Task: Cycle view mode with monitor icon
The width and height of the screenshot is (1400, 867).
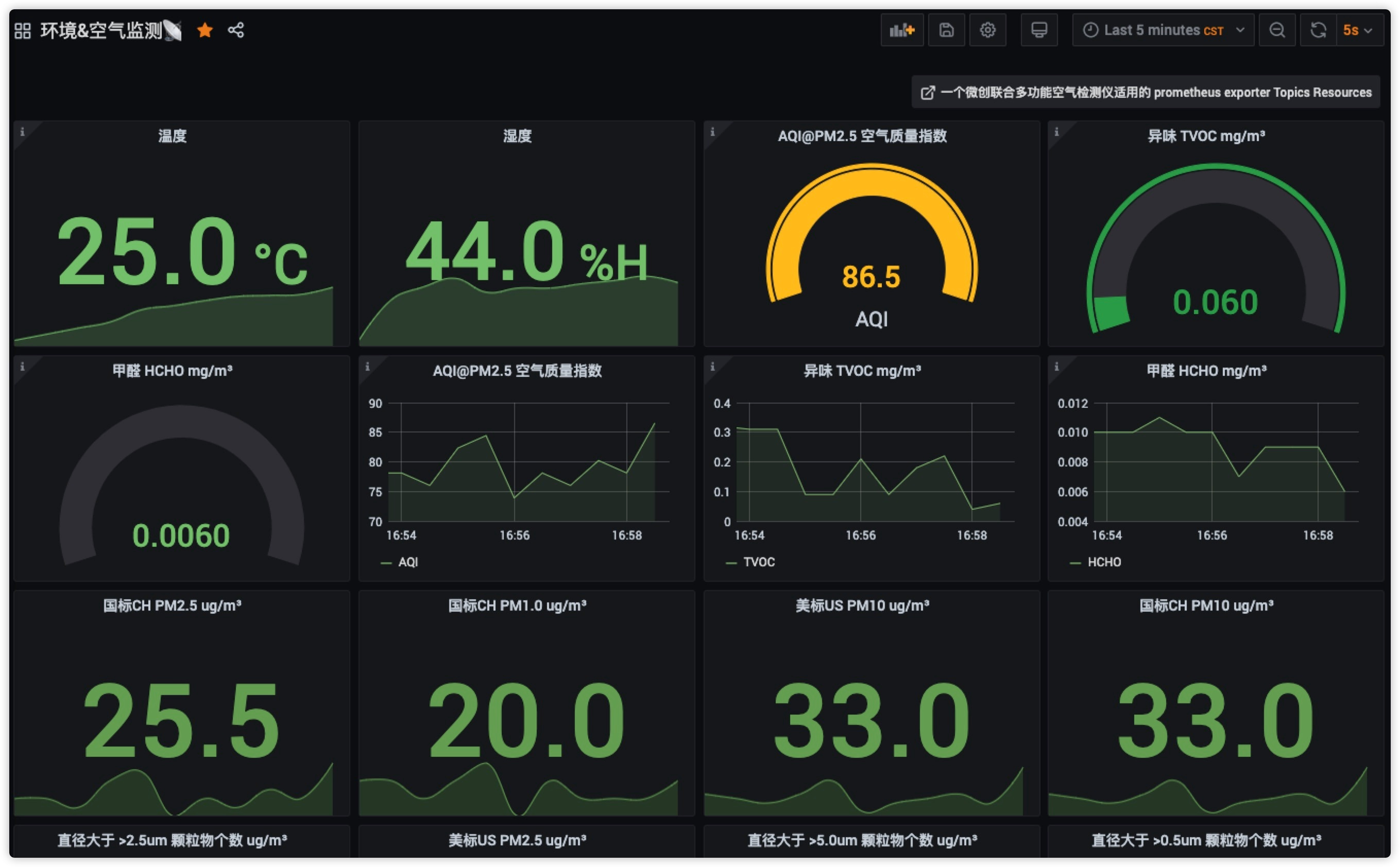Action: point(1039,30)
